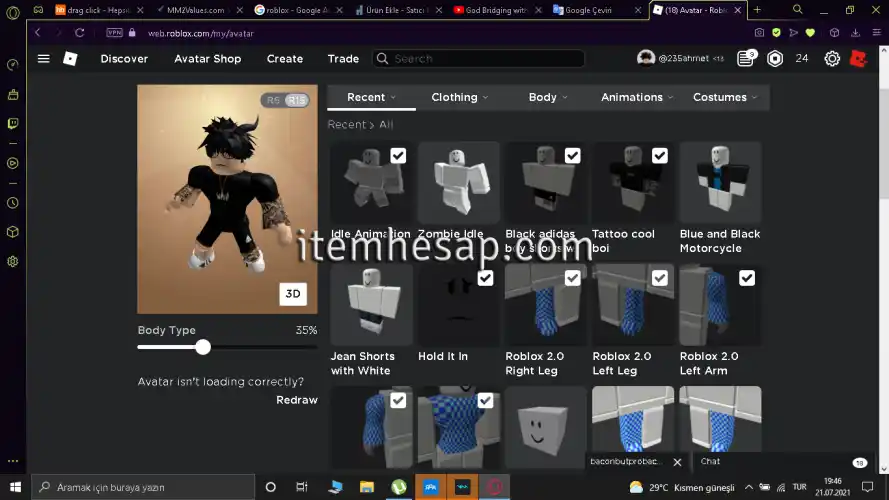Uncheck the Idle Animation item checkbox
This screenshot has width=889, height=500.
coord(398,156)
